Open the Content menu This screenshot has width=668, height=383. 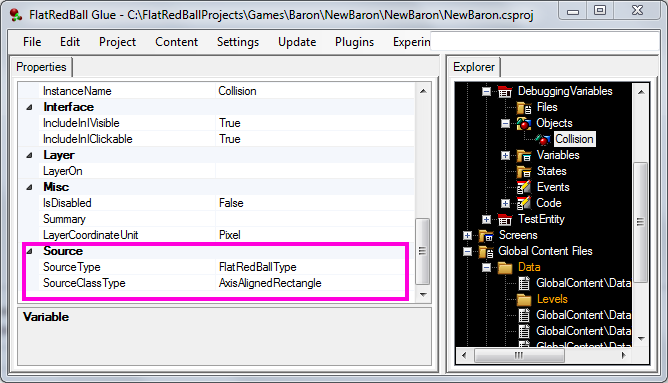(x=176, y=42)
